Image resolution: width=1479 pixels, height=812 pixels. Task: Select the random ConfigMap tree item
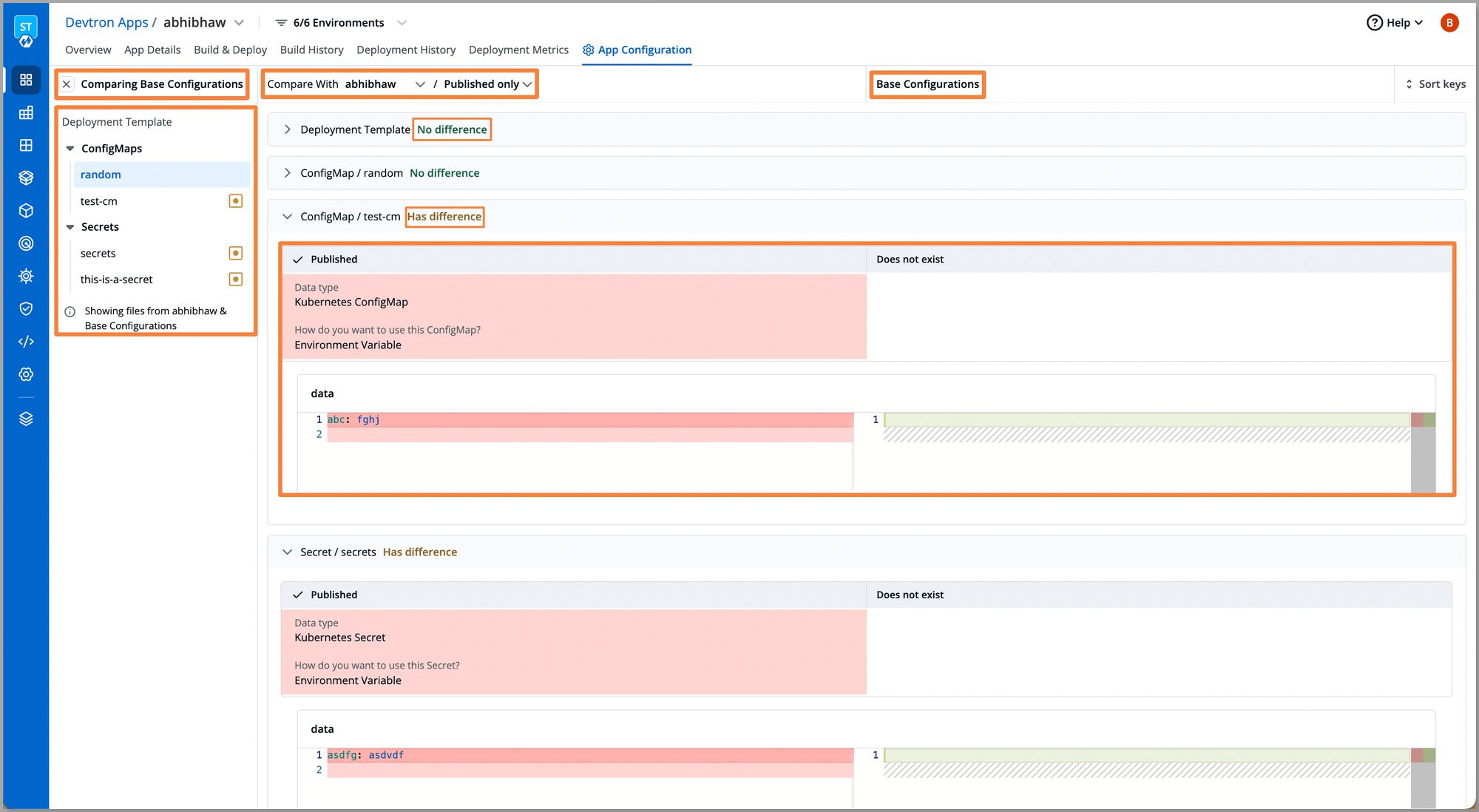(162, 175)
